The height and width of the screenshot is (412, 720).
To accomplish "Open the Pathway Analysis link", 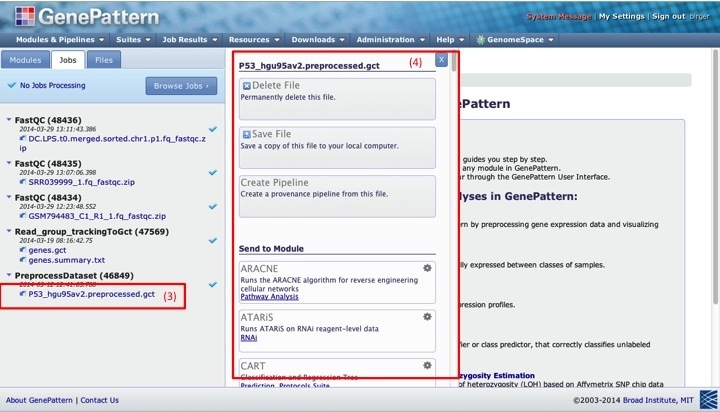I will click(x=269, y=297).
